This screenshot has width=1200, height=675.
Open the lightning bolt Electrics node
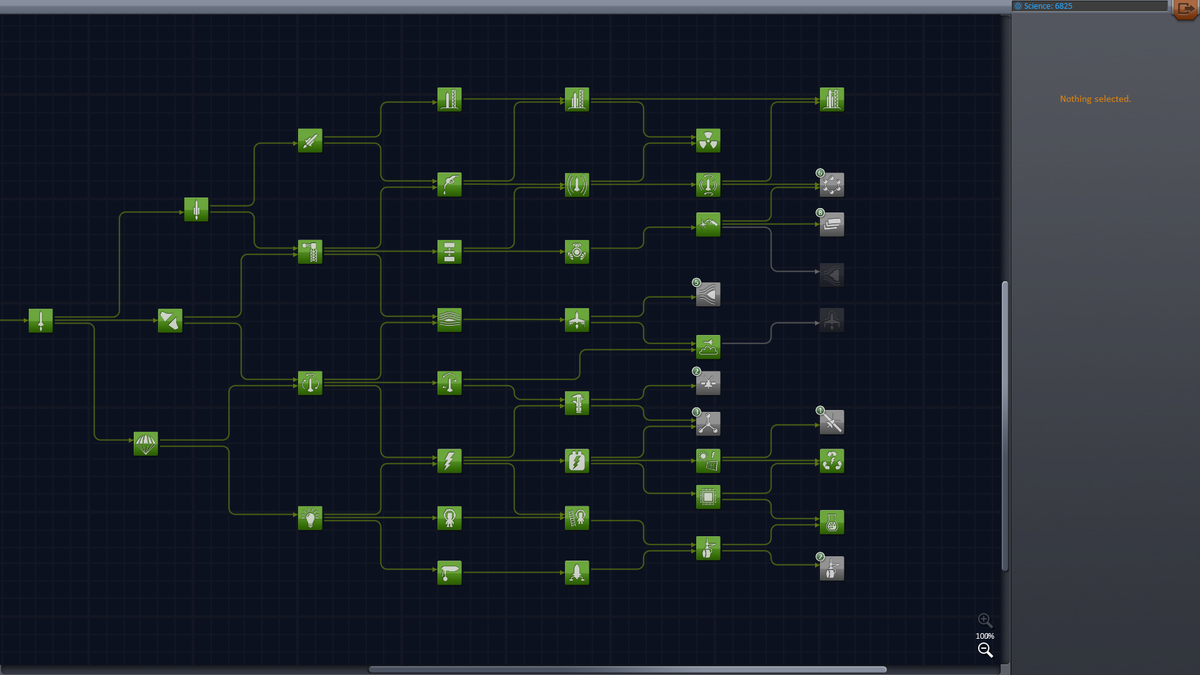click(x=449, y=460)
